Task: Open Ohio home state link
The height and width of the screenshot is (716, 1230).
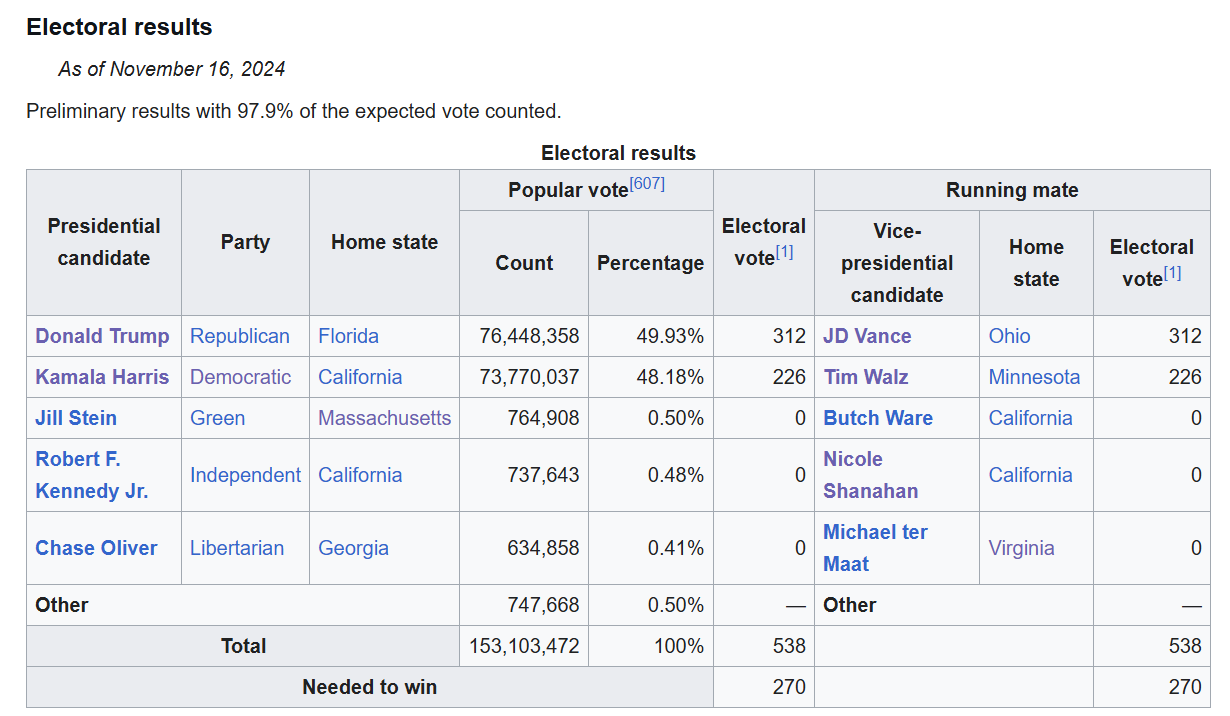Action: (x=1009, y=336)
